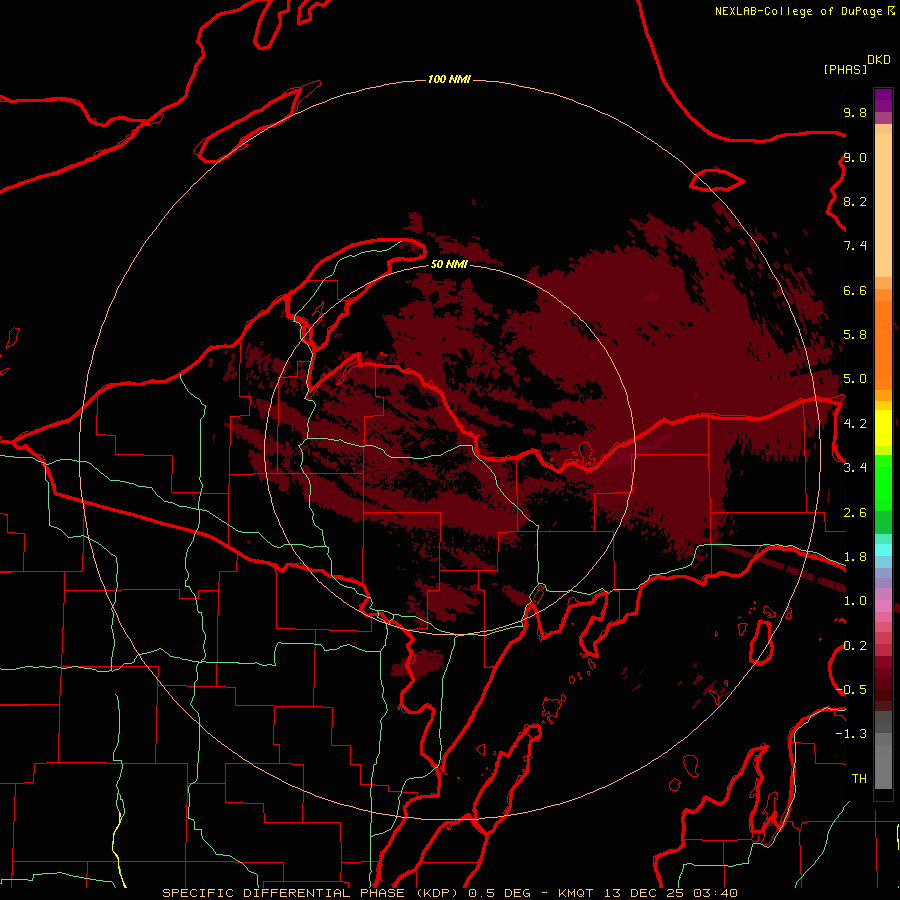This screenshot has height=900, width=900.
Task: Click the 100 NMI range ring label
Action: coord(449,79)
